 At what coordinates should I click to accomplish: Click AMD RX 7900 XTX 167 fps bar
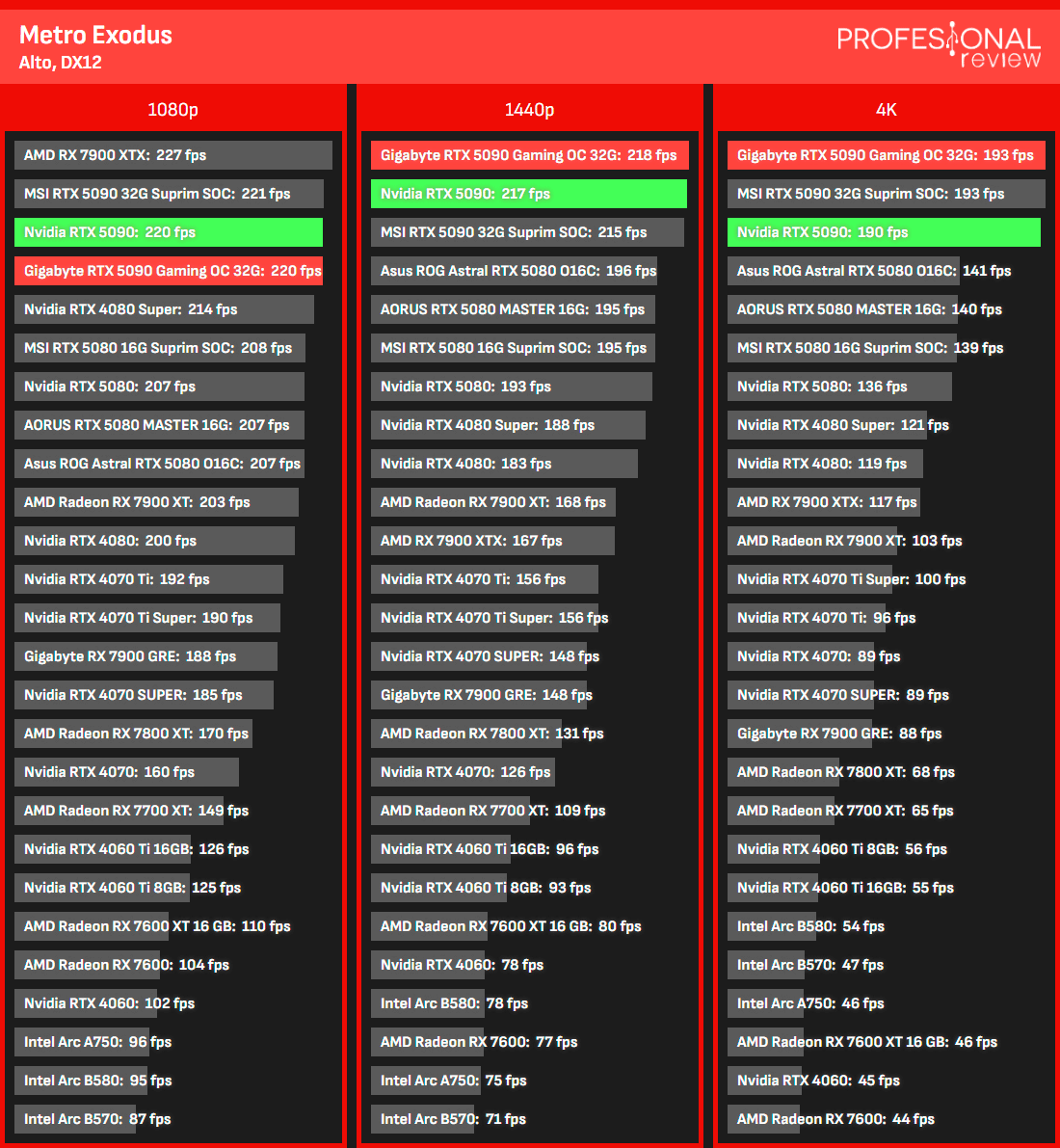click(x=492, y=541)
